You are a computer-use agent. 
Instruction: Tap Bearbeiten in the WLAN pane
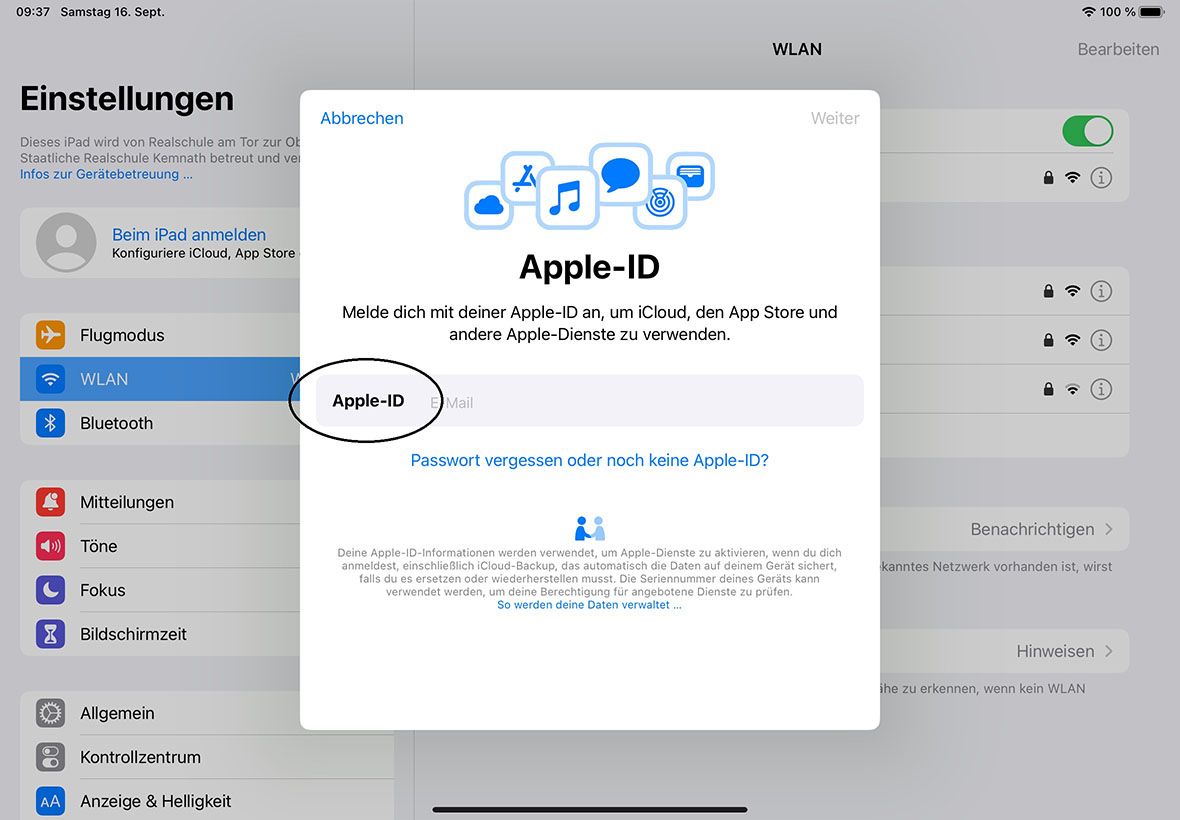1118,49
